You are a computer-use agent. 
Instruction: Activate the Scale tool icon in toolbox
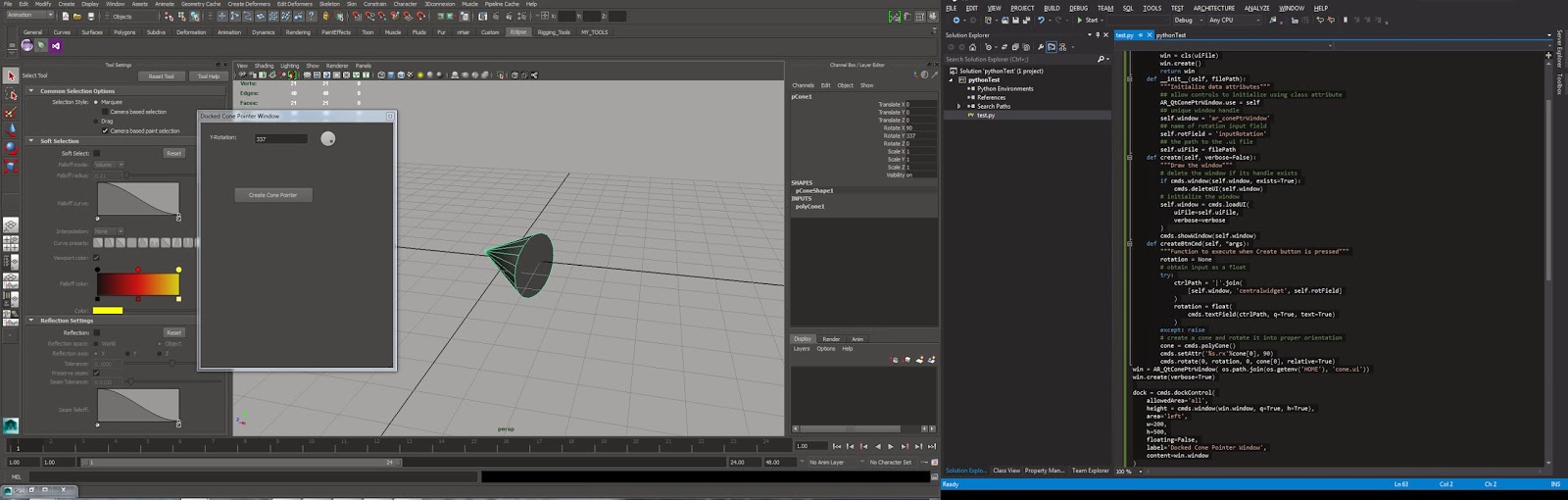click(x=10, y=165)
